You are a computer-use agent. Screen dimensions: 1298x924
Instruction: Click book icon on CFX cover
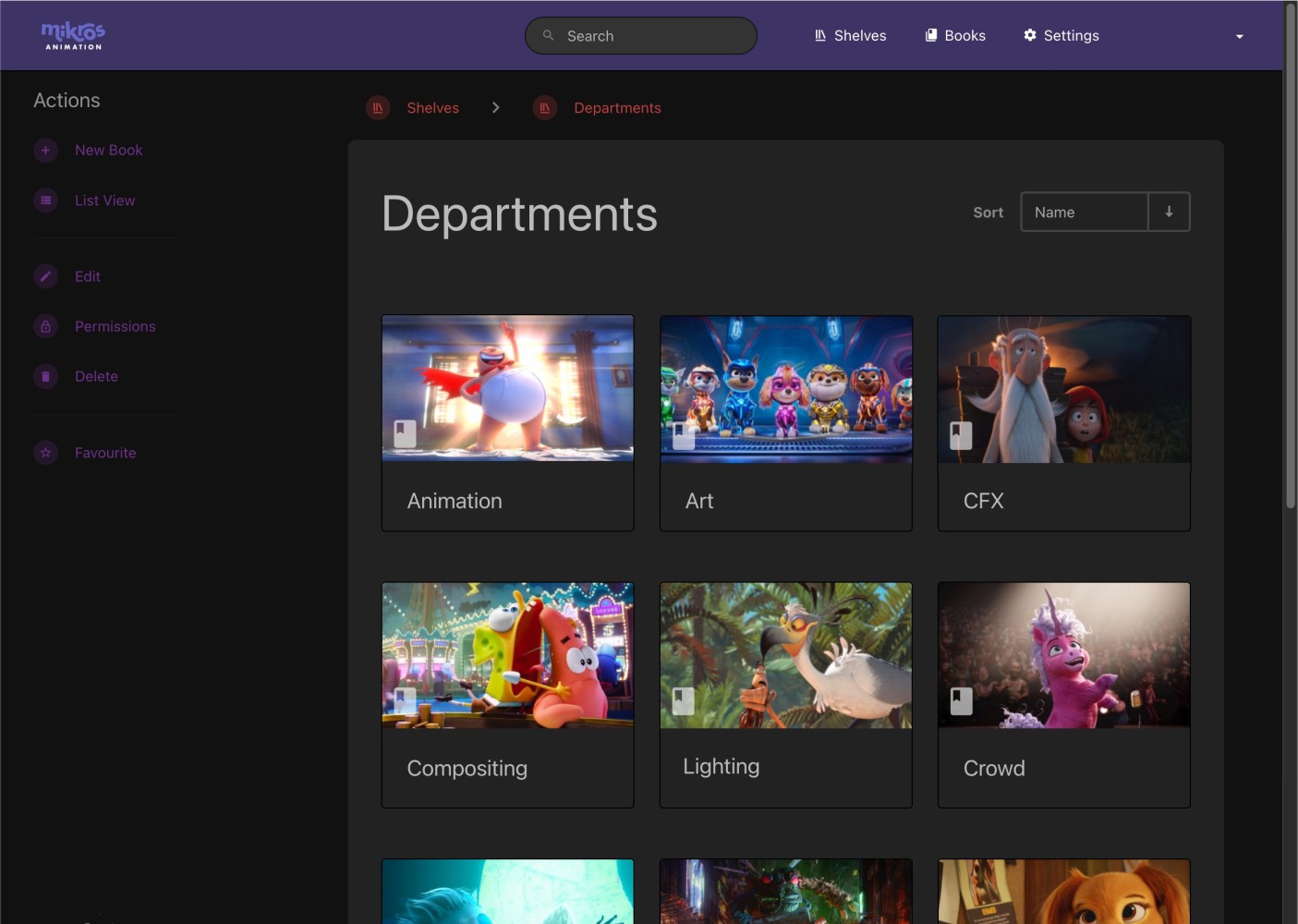(x=961, y=435)
